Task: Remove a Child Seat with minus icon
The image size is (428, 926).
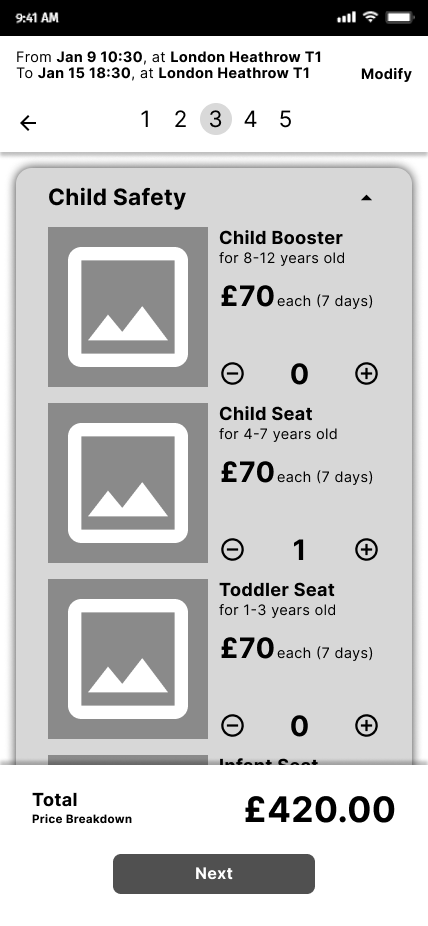Action: 232,550
